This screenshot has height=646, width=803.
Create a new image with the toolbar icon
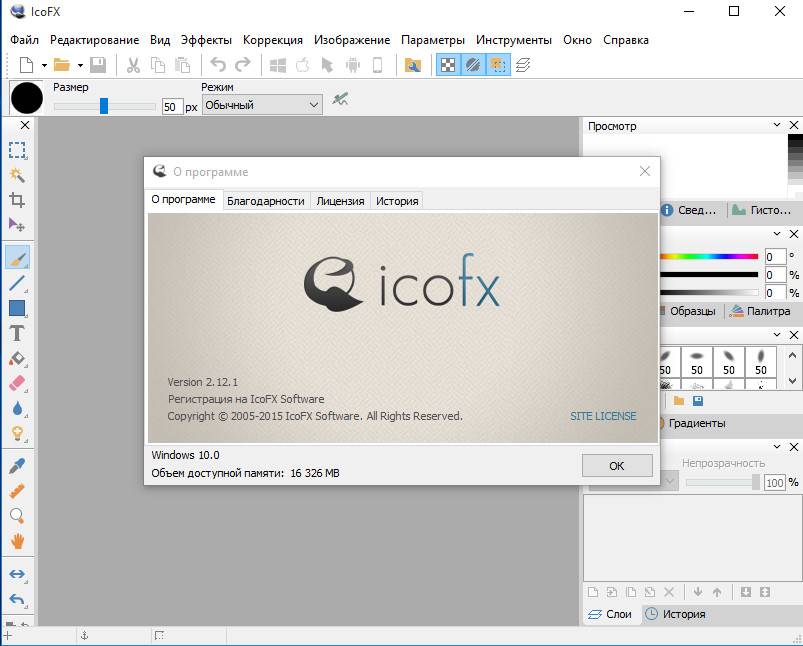click(x=26, y=65)
